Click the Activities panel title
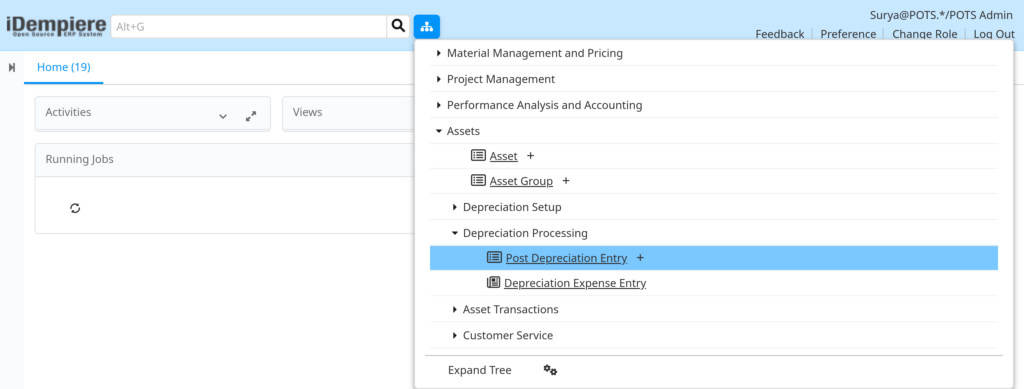1024x389 pixels. coord(68,112)
